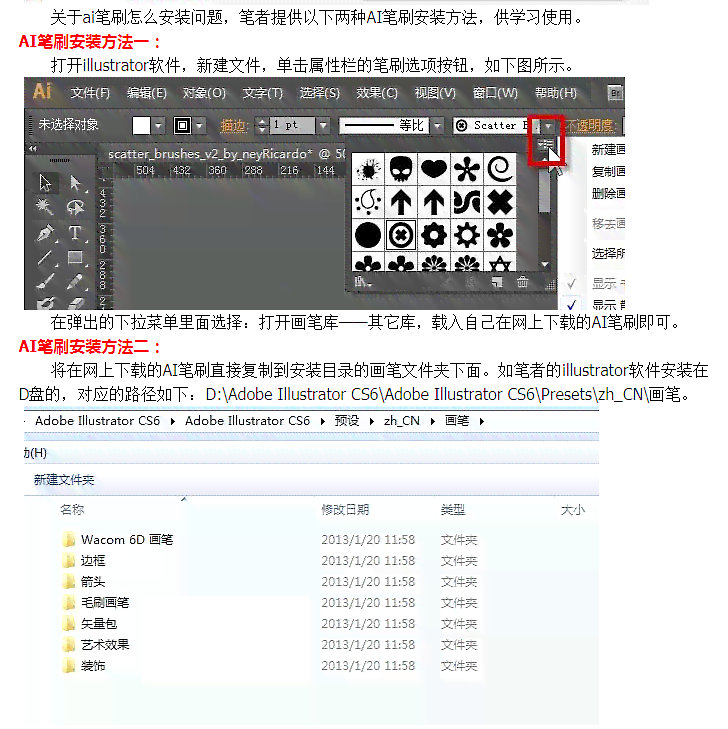Select the Pen tool
Viewport: 728px width, 729px height.
click(x=45, y=232)
